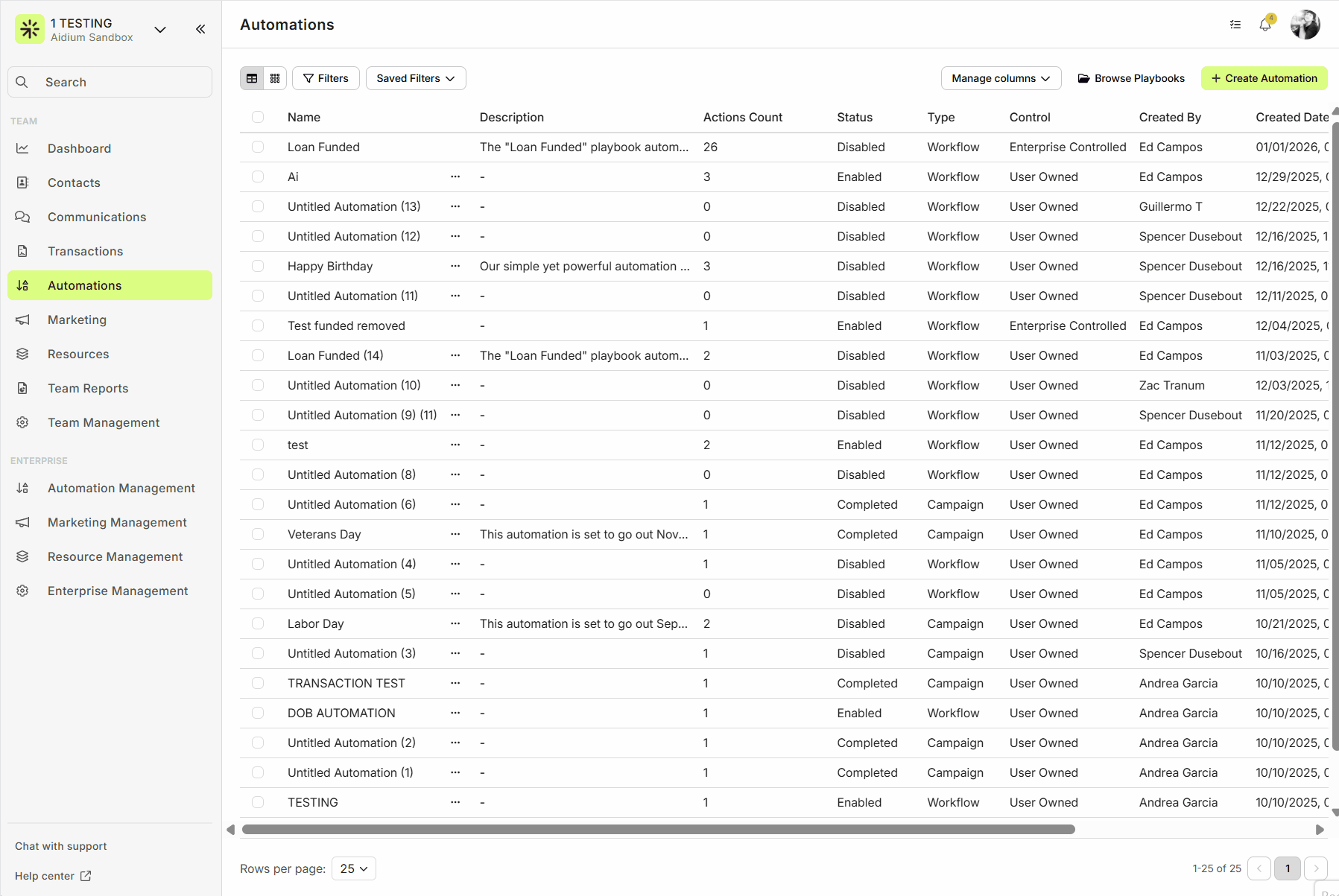The width and height of the screenshot is (1339, 896).
Task: Select the Transactions icon
Action: click(23, 251)
